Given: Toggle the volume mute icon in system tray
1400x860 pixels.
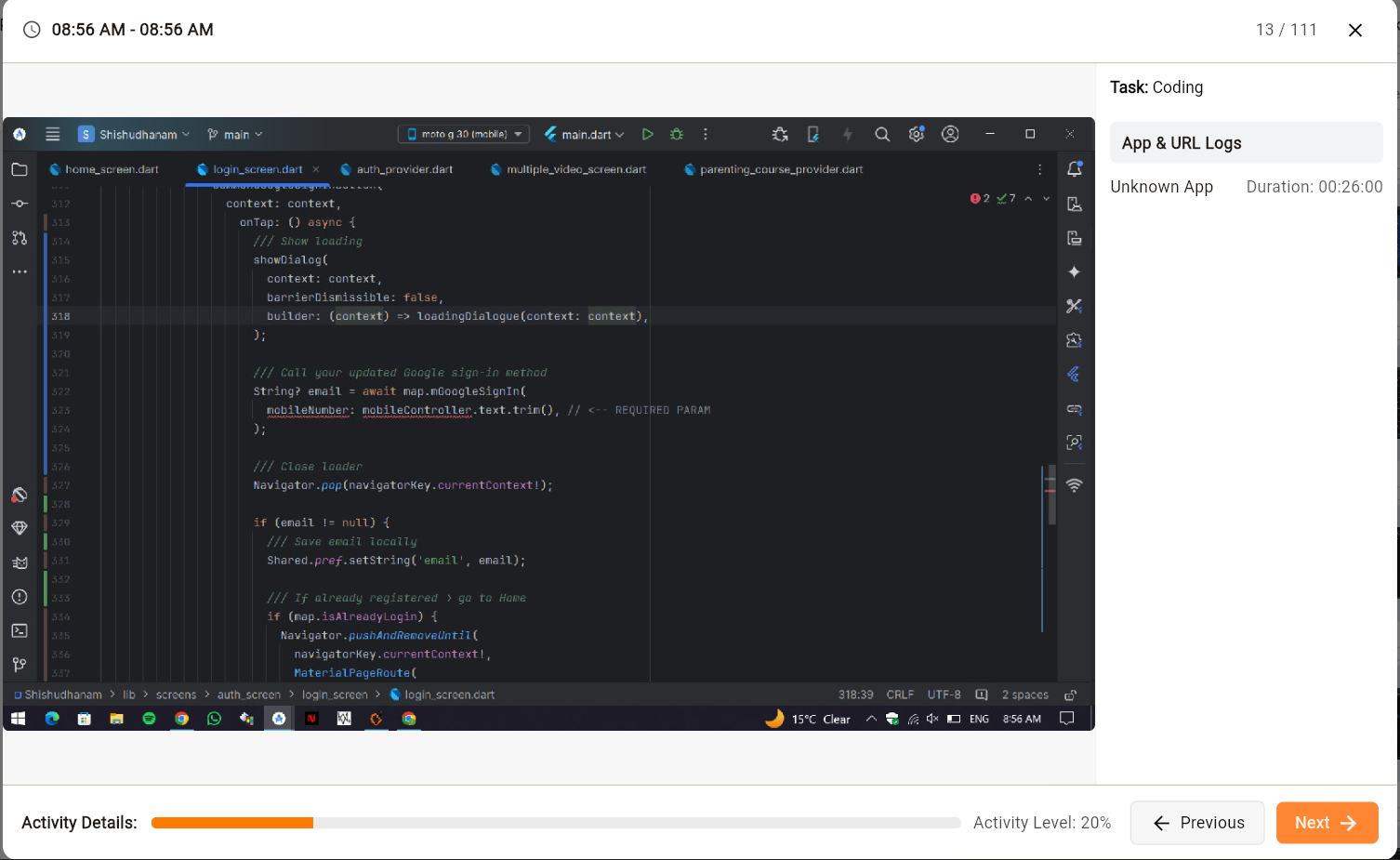Looking at the screenshot, I should pyautogui.click(x=932, y=719).
